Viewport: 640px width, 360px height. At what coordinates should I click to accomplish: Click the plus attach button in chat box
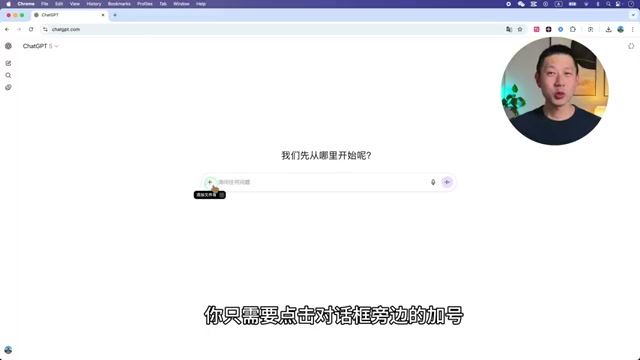tap(210, 182)
